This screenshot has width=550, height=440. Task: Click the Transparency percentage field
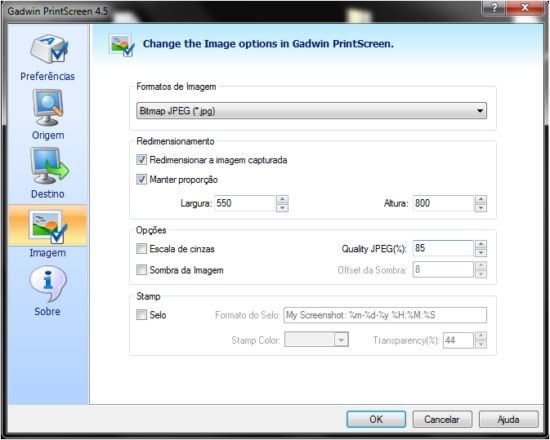(x=458, y=340)
